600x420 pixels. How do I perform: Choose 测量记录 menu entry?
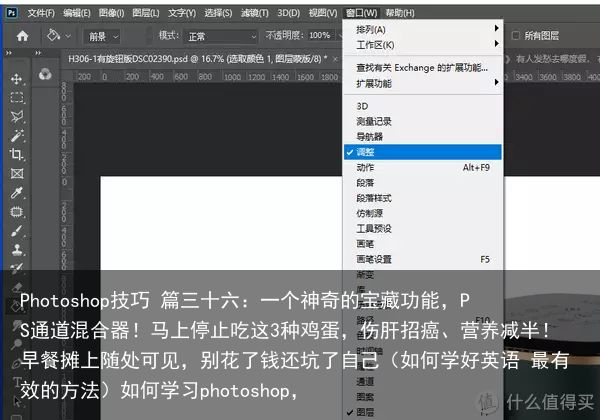point(422,121)
